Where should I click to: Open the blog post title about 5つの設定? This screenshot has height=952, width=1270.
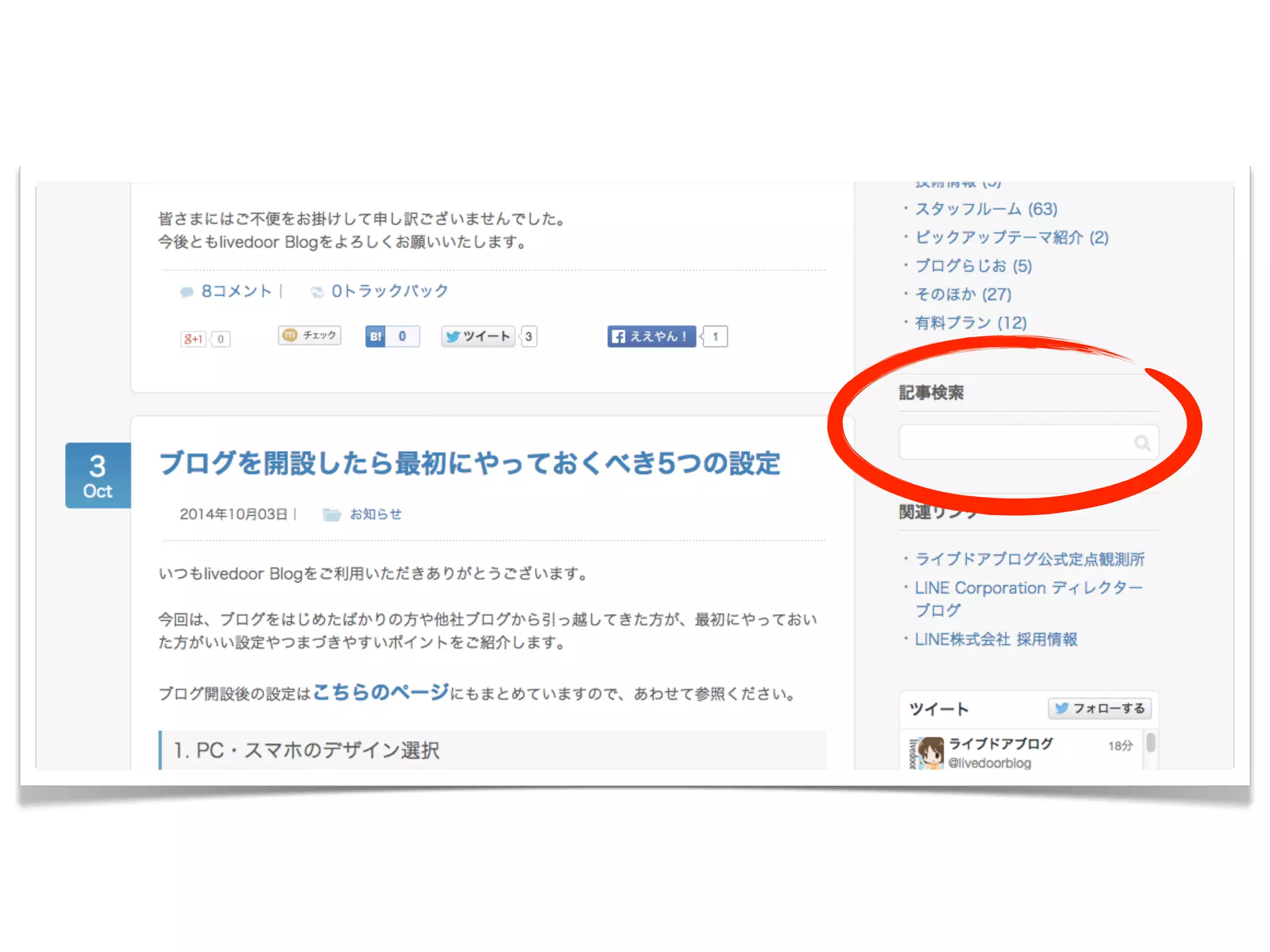pos(469,464)
